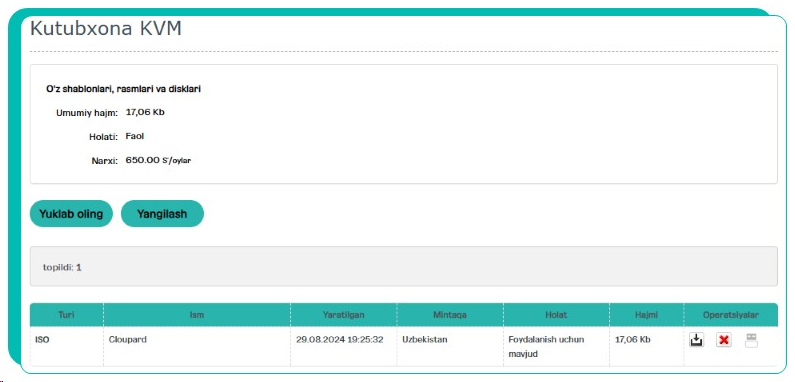
Task: Download the Cloupard ISO image
Action: (x=697, y=340)
